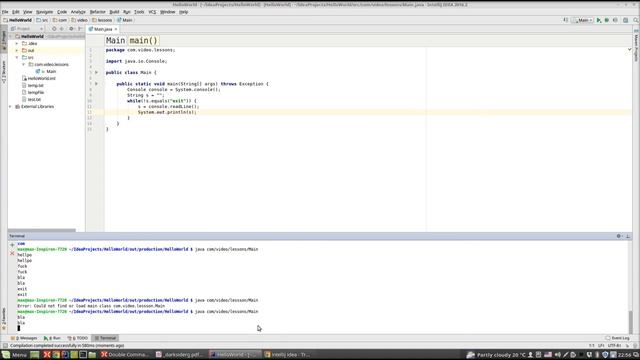Open the Run tool window
Screen dimensions: 640x360
(52, 338)
